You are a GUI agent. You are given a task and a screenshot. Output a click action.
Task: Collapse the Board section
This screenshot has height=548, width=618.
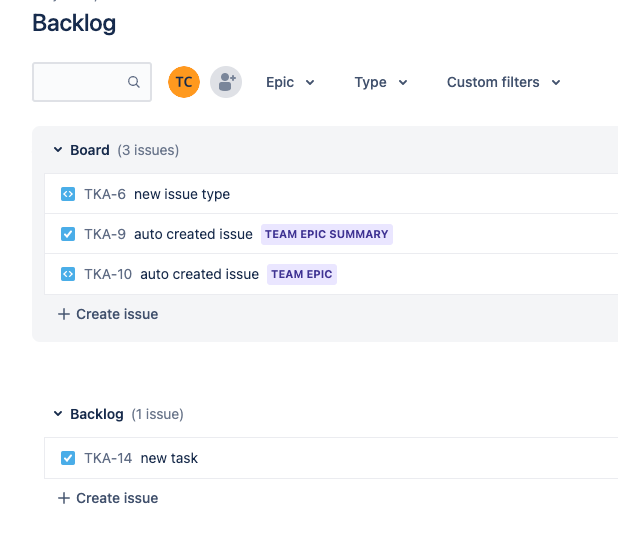tap(58, 150)
